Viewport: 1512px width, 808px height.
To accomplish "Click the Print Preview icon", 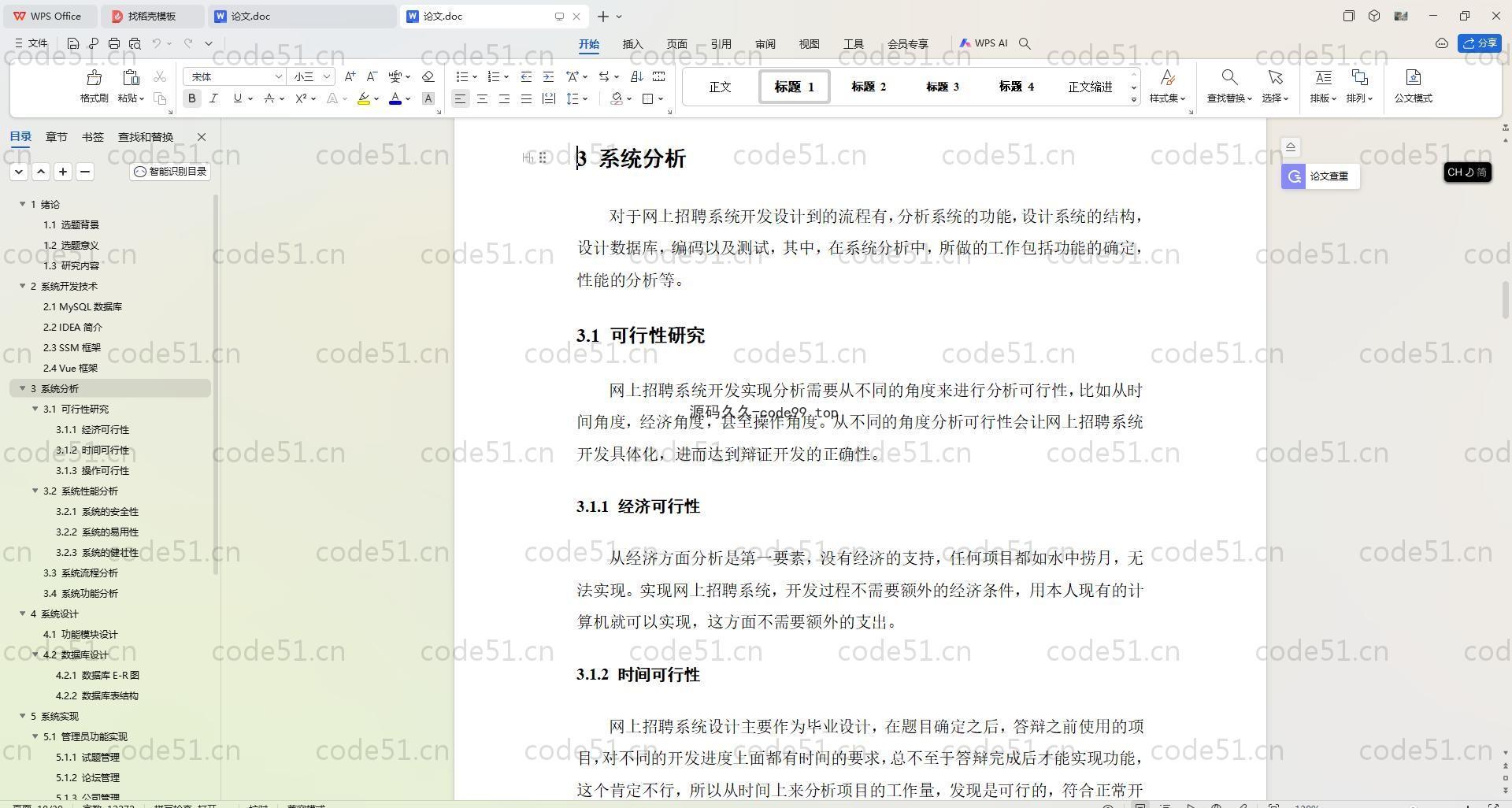I will tap(135, 43).
